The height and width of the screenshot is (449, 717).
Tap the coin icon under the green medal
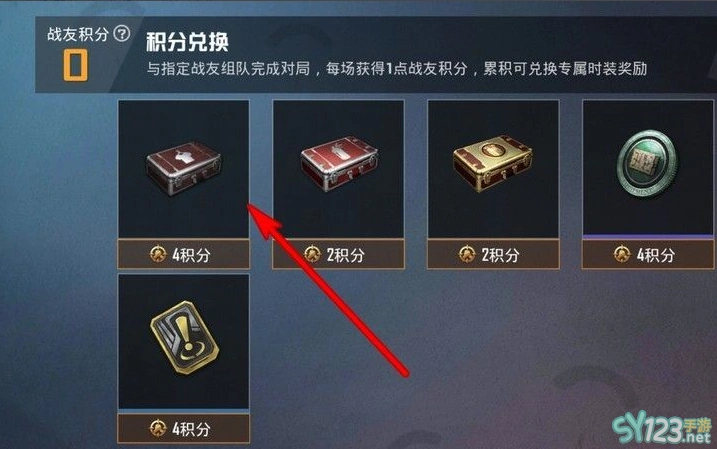622,254
